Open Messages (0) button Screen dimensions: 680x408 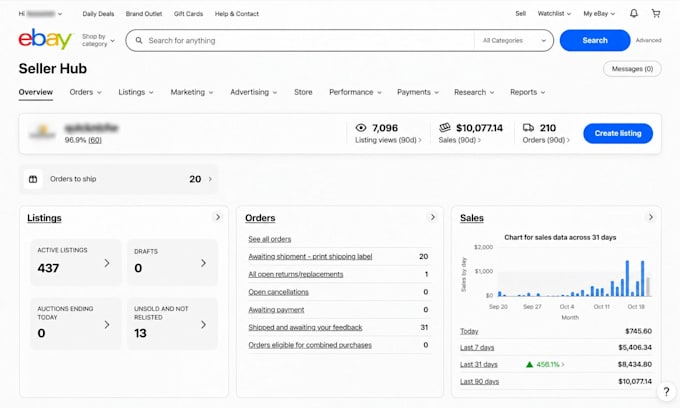point(632,69)
